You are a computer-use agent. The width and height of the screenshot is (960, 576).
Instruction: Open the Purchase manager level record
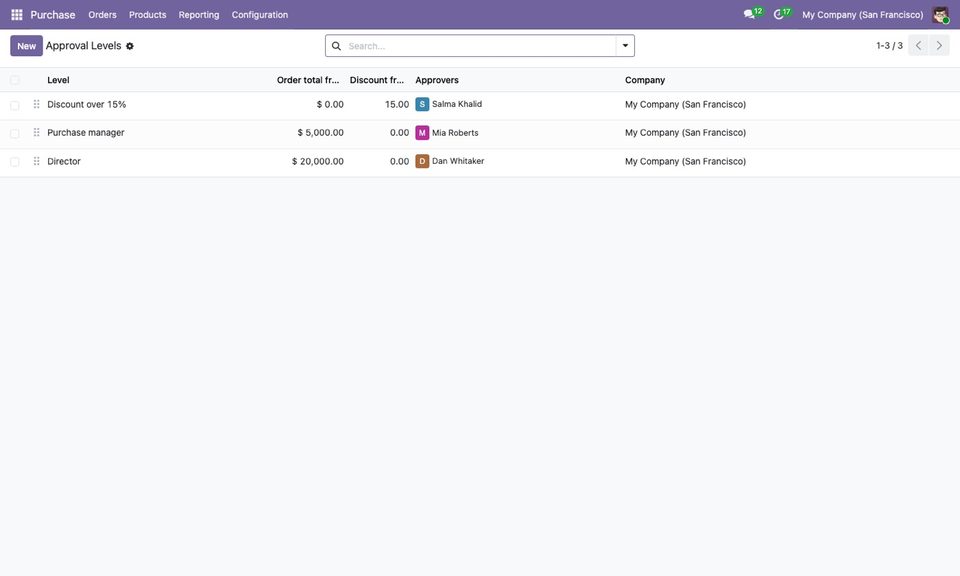[86, 133]
